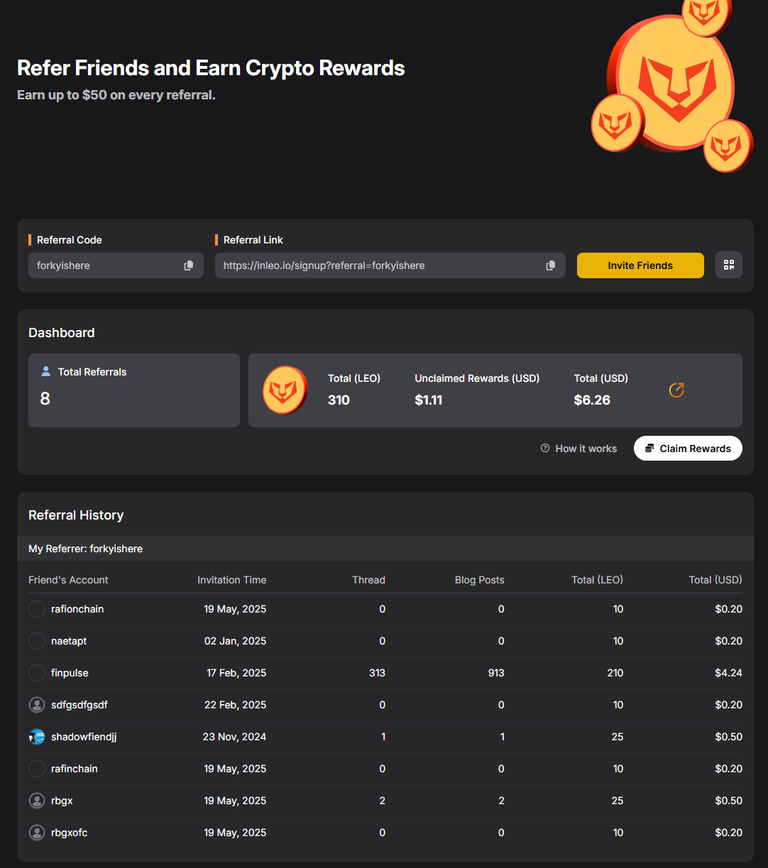
Task: Open the QR code icon button
Action: tap(729, 265)
